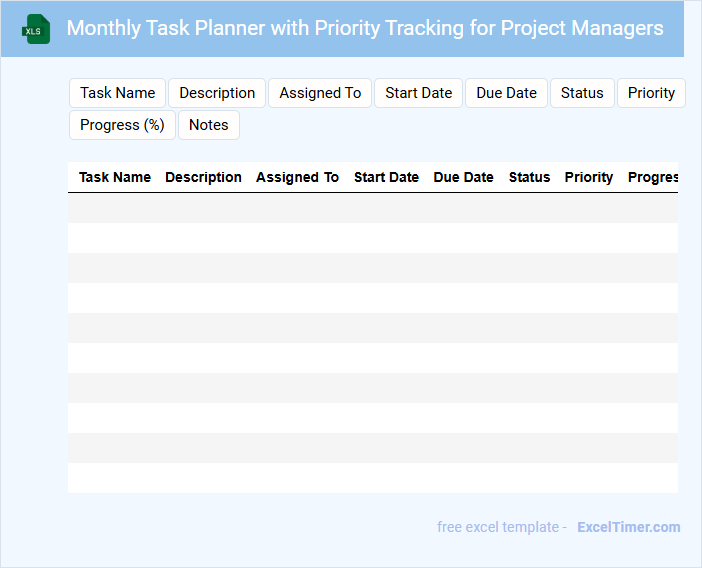
Task: Click the Task Name column header
Action: pyautogui.click(x=115, y=177)
